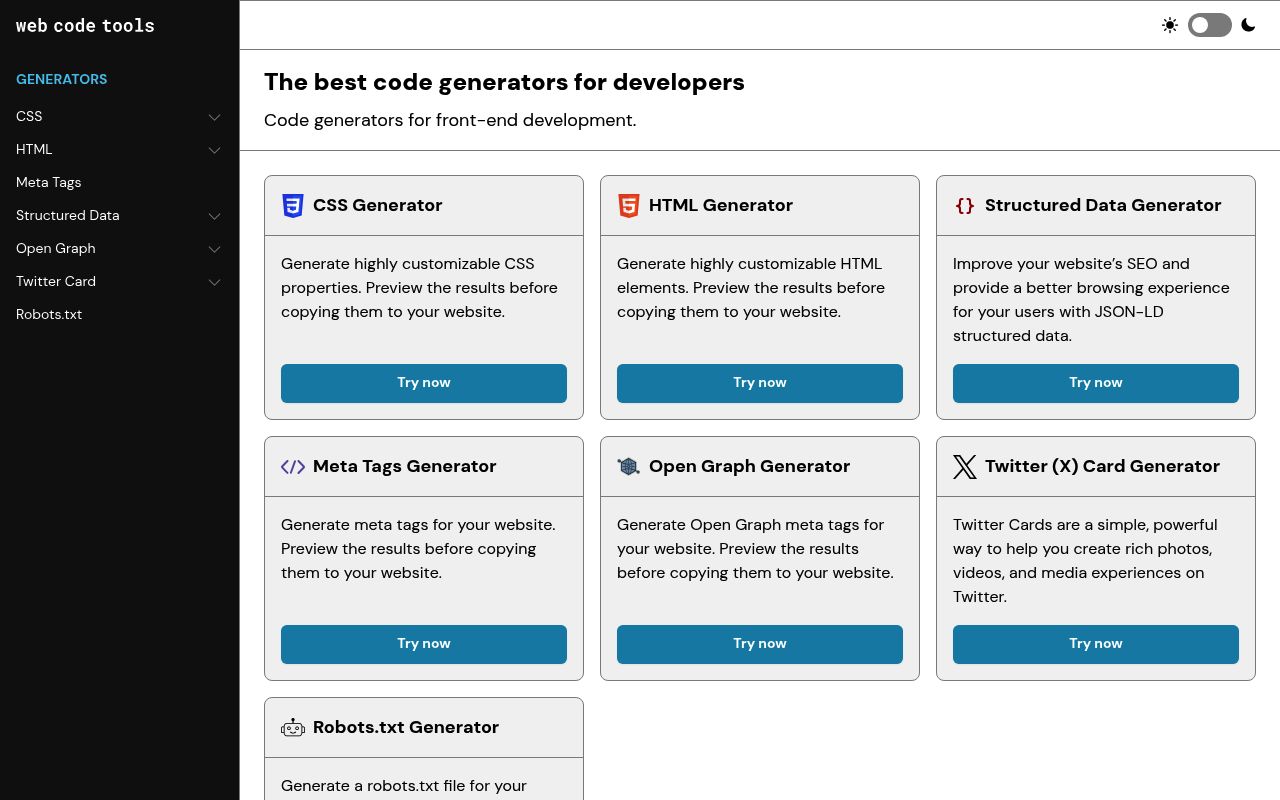This screenshot has height=800, width=1280.
Task: Click Try now under CSS Generator
Action: [x=423, y=383]
